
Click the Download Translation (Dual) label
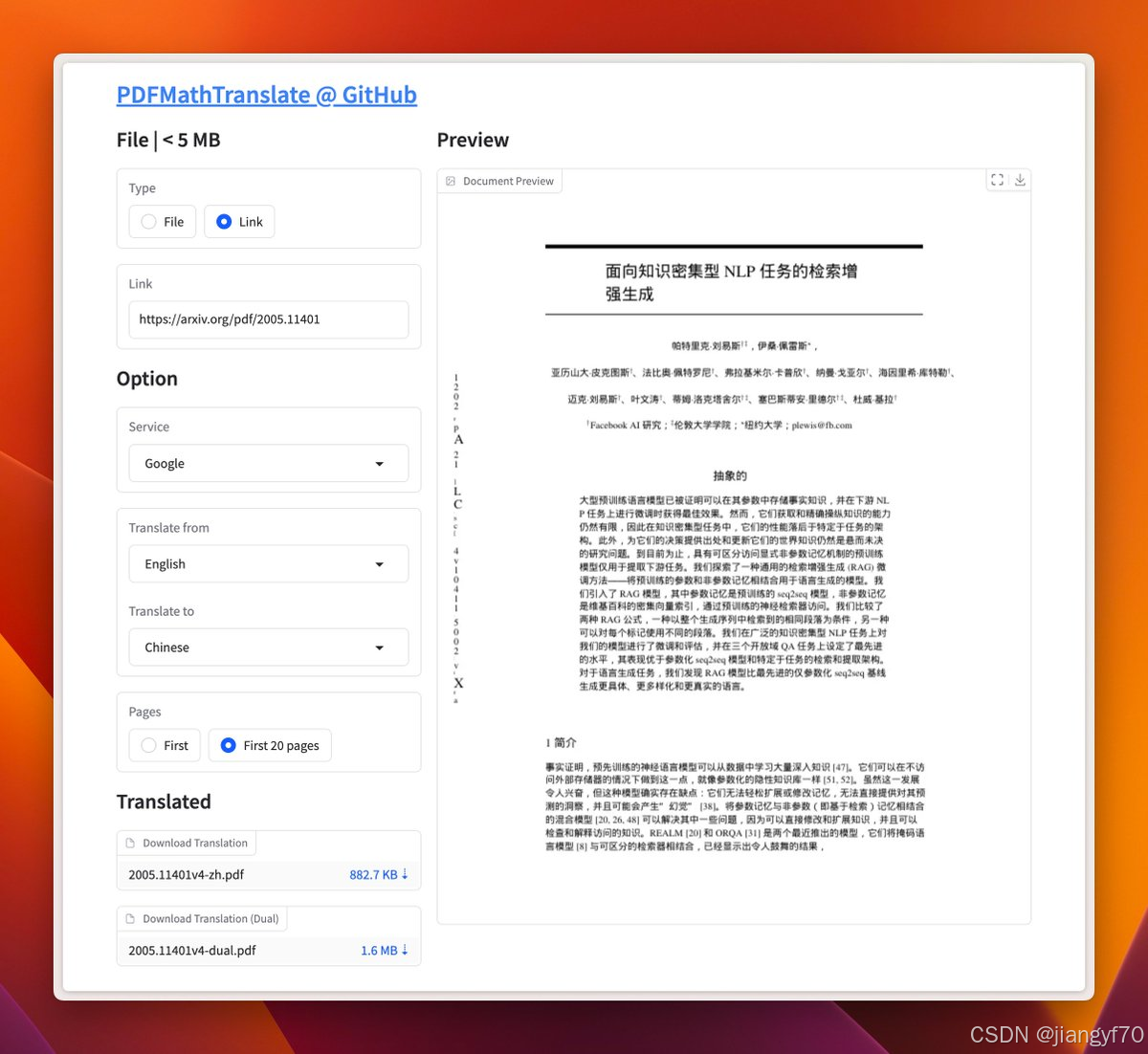(210, 918)
